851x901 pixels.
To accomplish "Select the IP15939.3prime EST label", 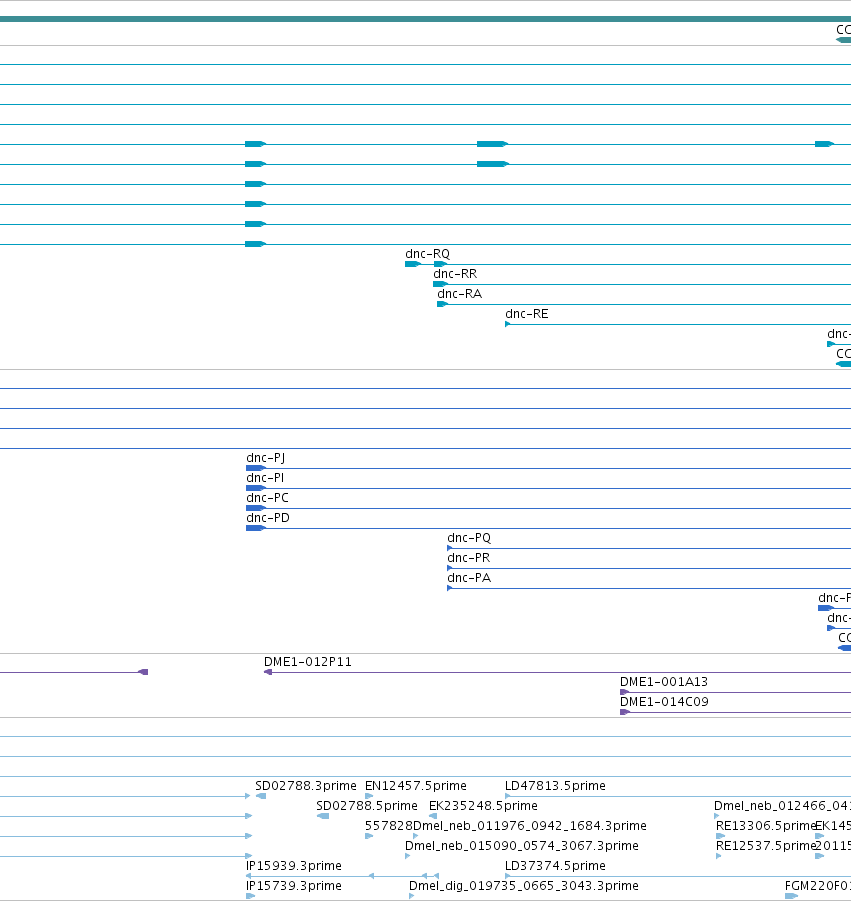I will coord(294,866).
